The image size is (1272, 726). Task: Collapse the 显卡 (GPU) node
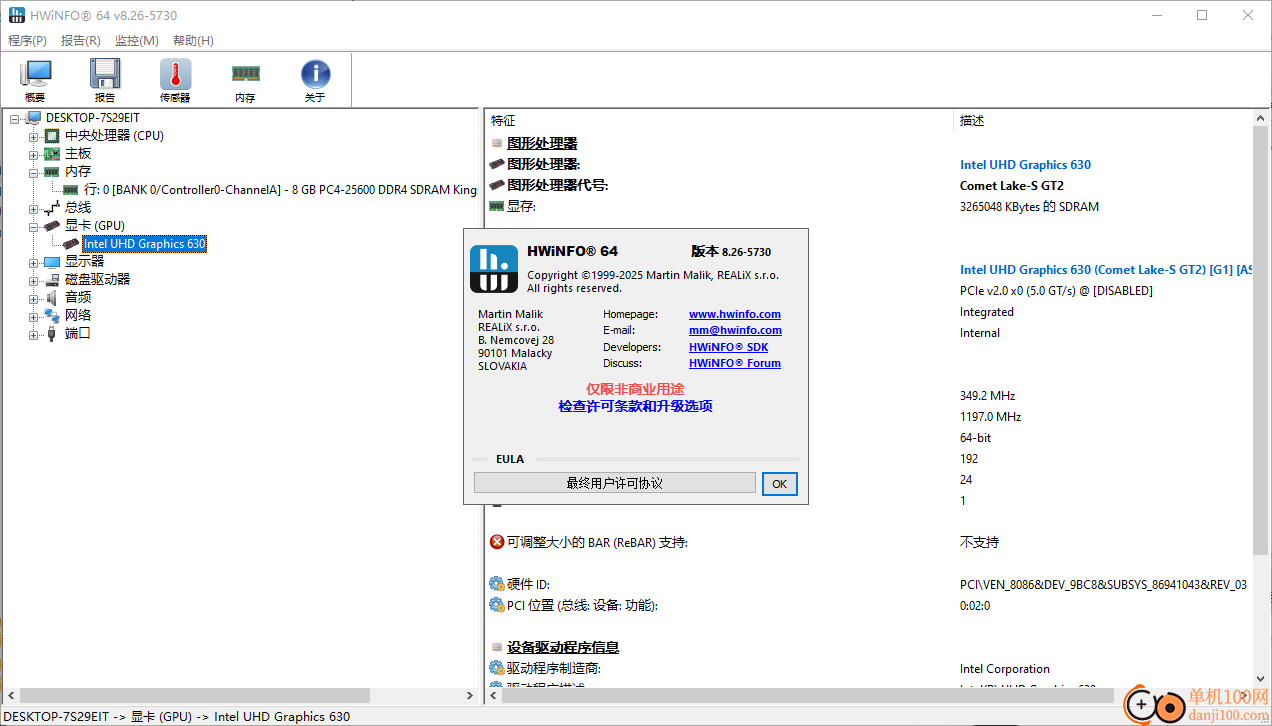[x=33, y=226]
